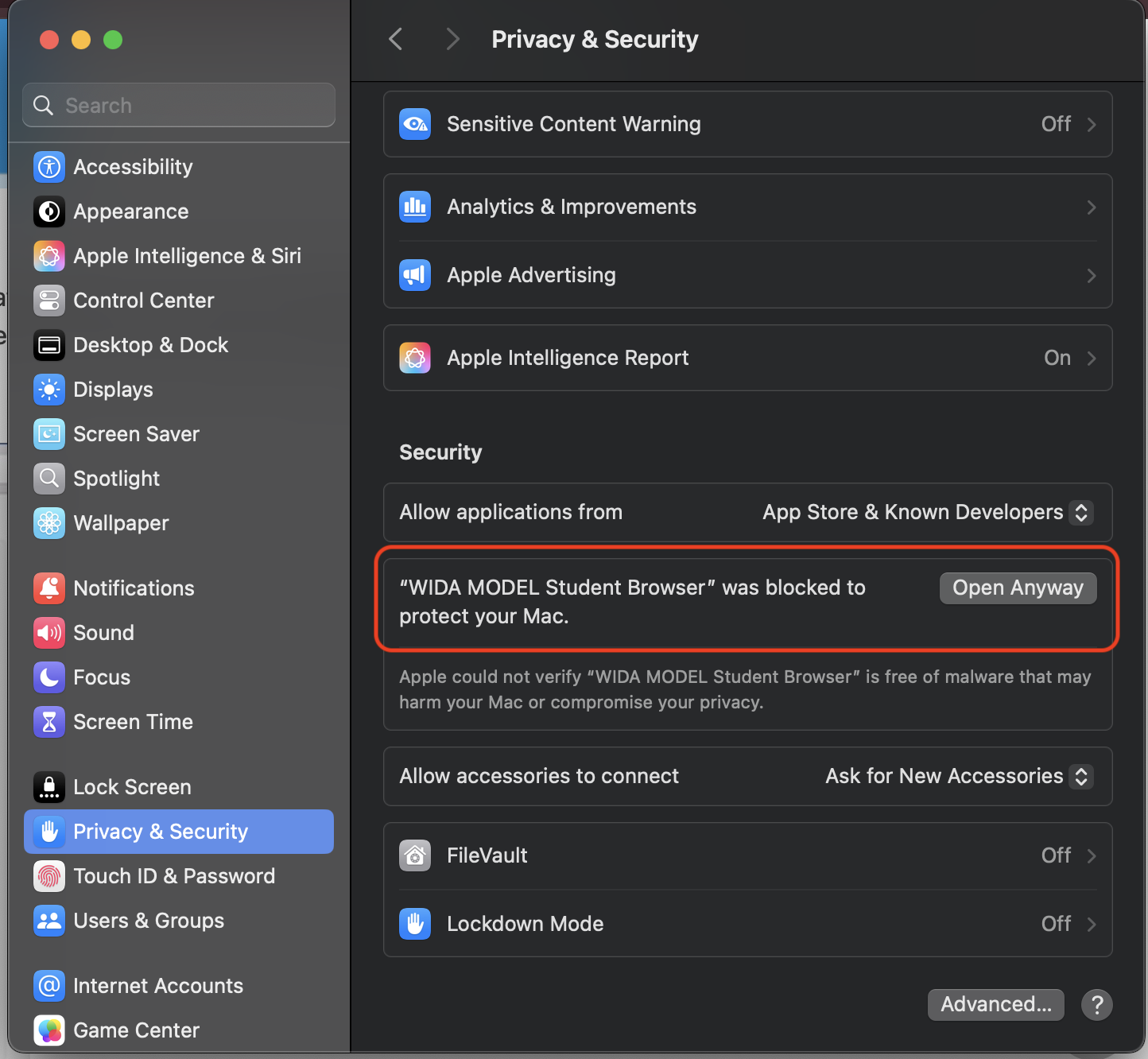Click the FileVault house icon
Image resolution: width=1148 pixels, height=1059 pixels.
pos(415,855)
